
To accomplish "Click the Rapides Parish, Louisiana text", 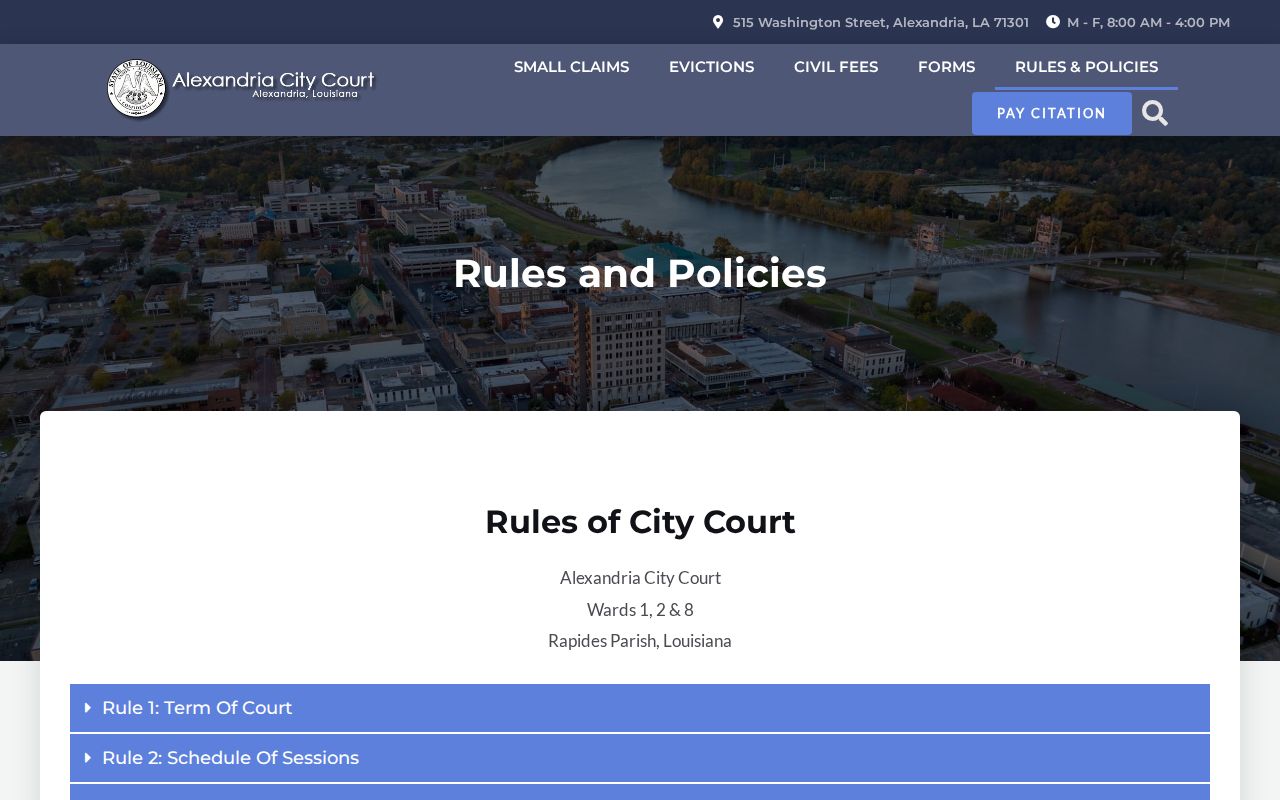I will click(640, 641).
